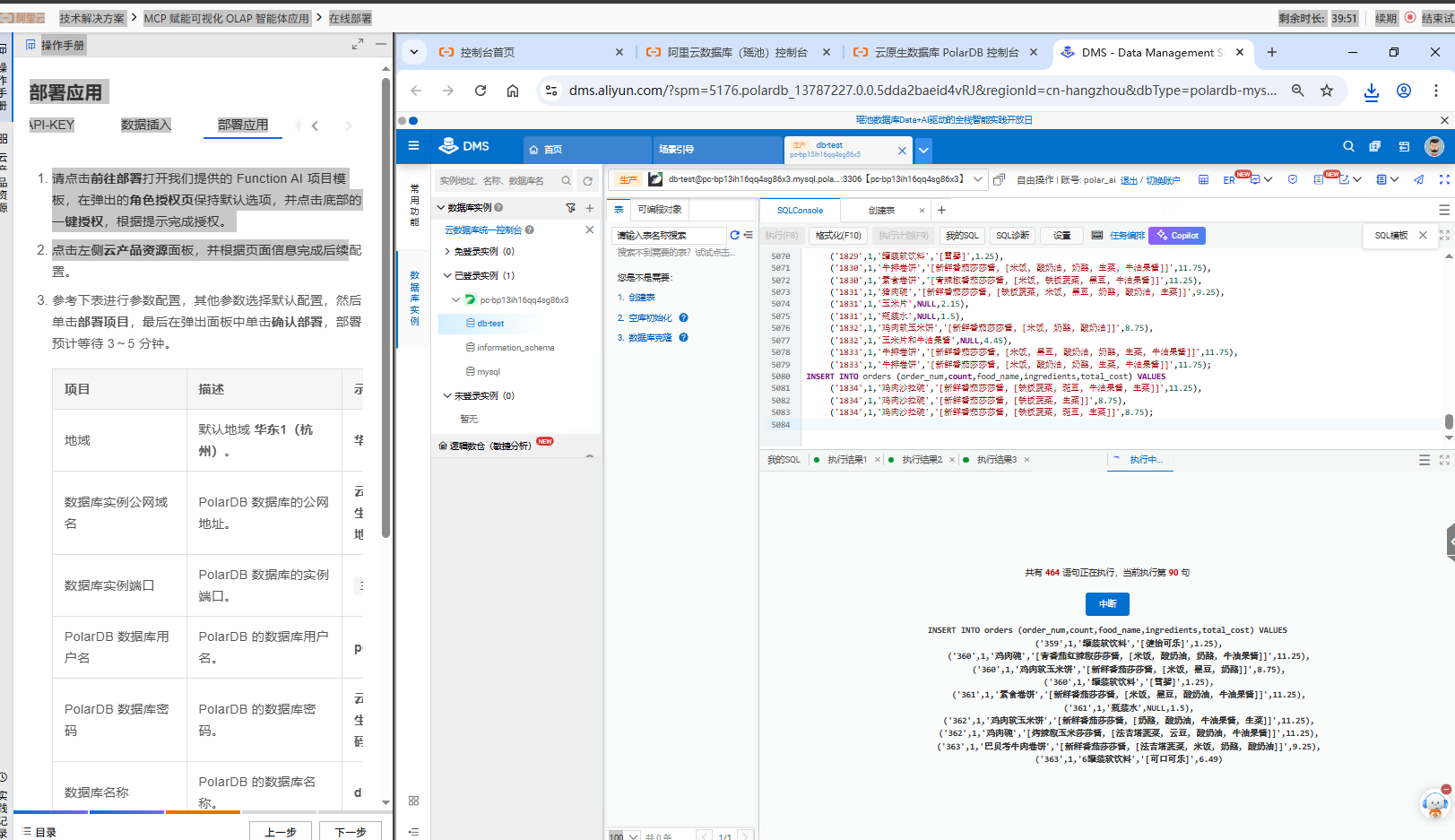Click the 格式化(F10) button
Viewport: 1455px width, 840px height.
tap(838, 236)
